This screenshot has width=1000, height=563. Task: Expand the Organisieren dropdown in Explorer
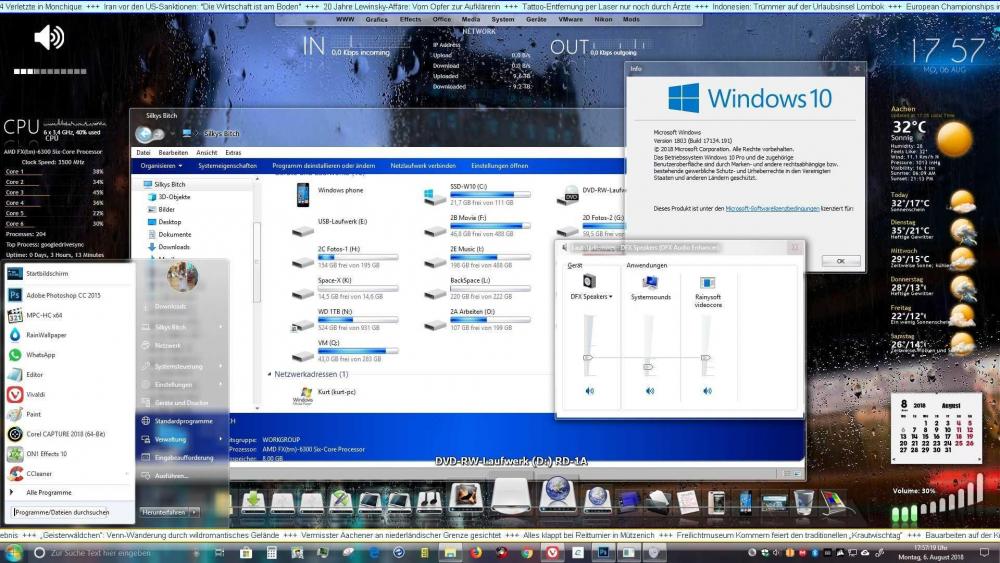[161, 166]
